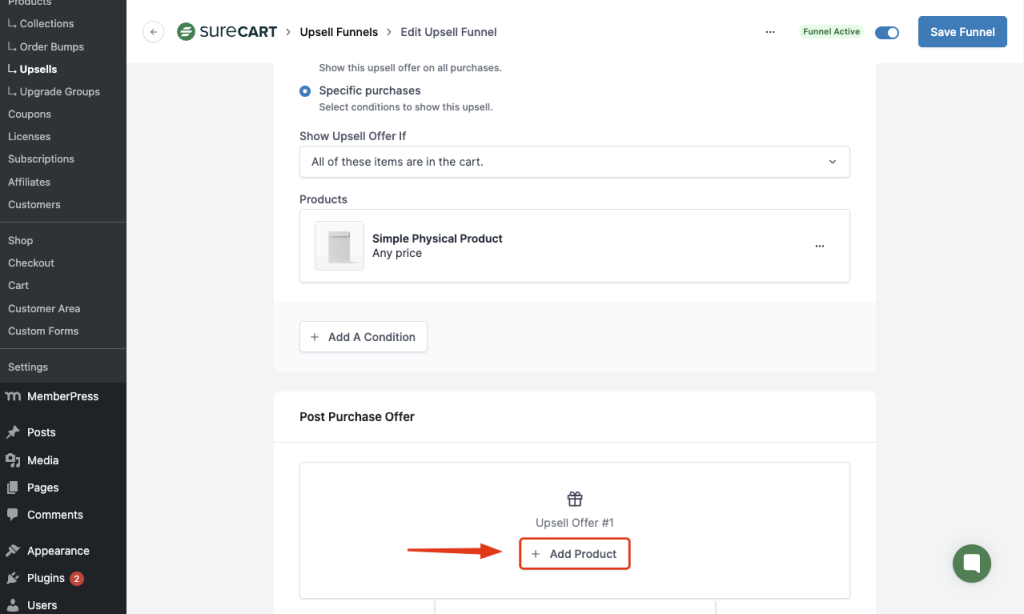Click the MemberPress sidebar icon
1024x614 pixels.
pyautogui.click(x=13, y=397)
